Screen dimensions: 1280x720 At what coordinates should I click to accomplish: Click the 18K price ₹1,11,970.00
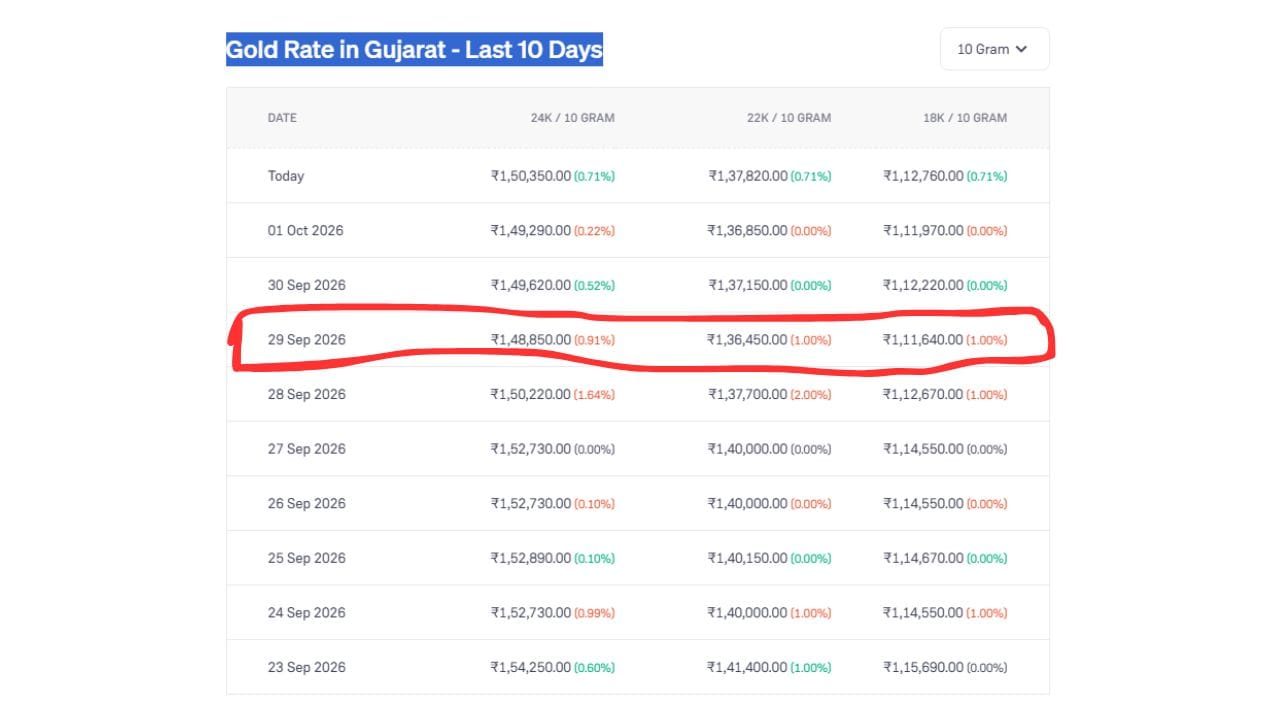point(923,231)
